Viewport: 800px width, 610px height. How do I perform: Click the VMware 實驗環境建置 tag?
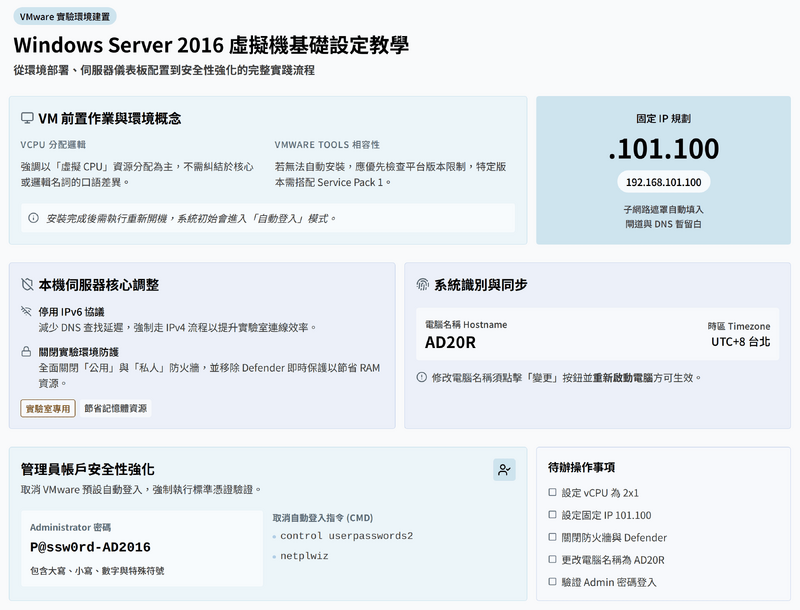coord(65,16)
